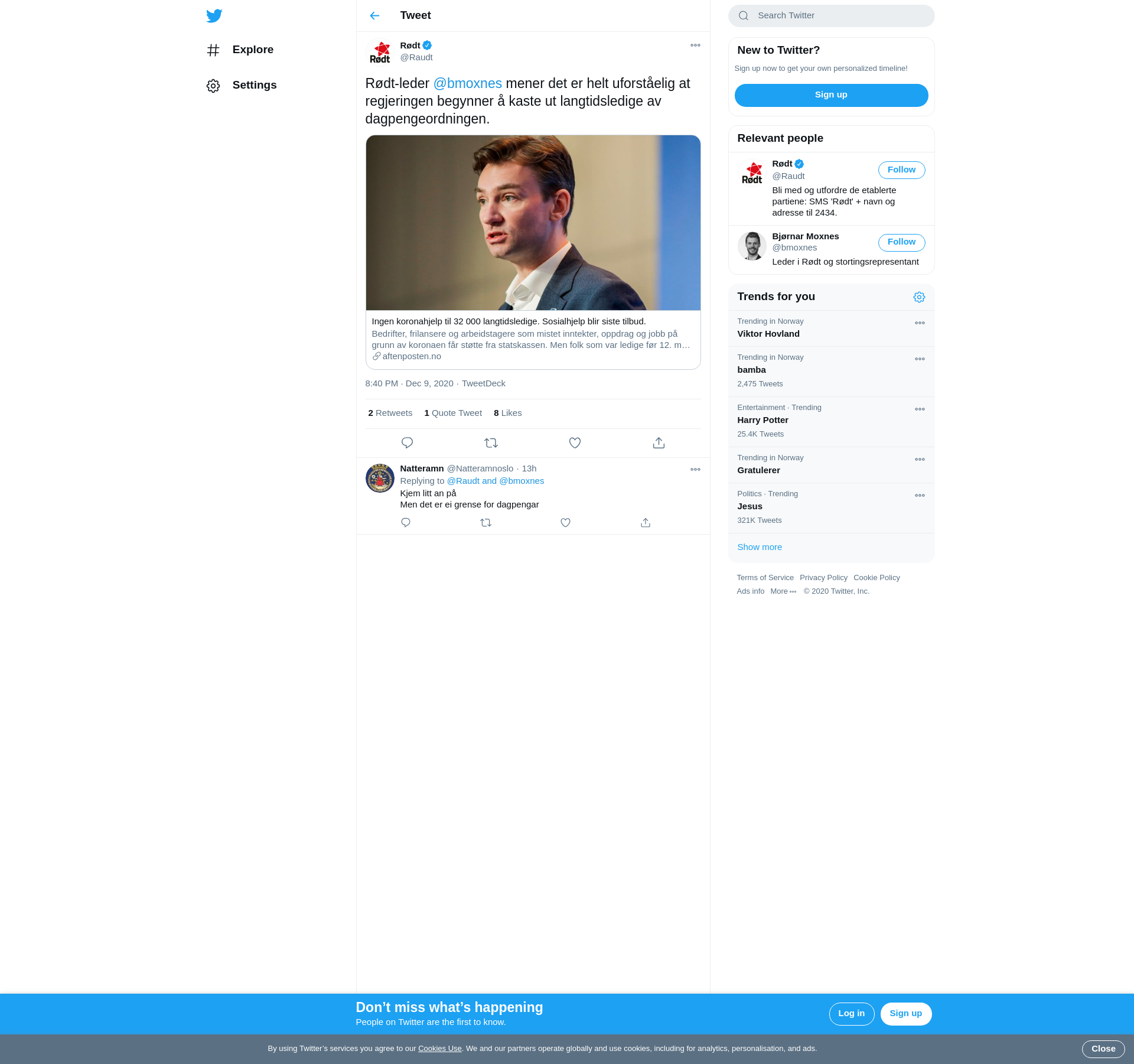
Task: Open the bamba trend
Action: (832, 372)
